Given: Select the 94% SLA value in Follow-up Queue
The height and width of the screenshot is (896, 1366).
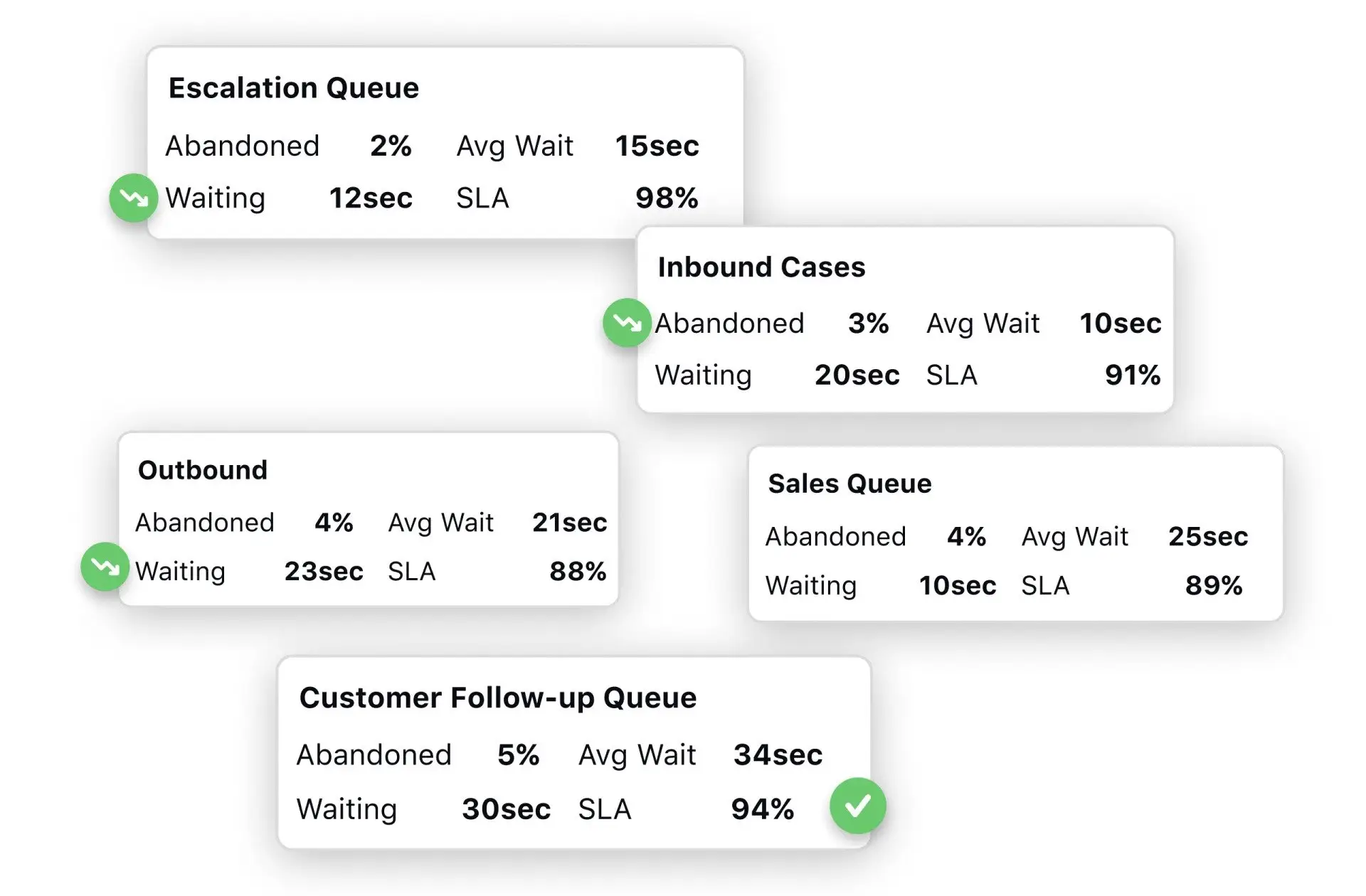Looking at the screenshot, I should coord(763,809).
